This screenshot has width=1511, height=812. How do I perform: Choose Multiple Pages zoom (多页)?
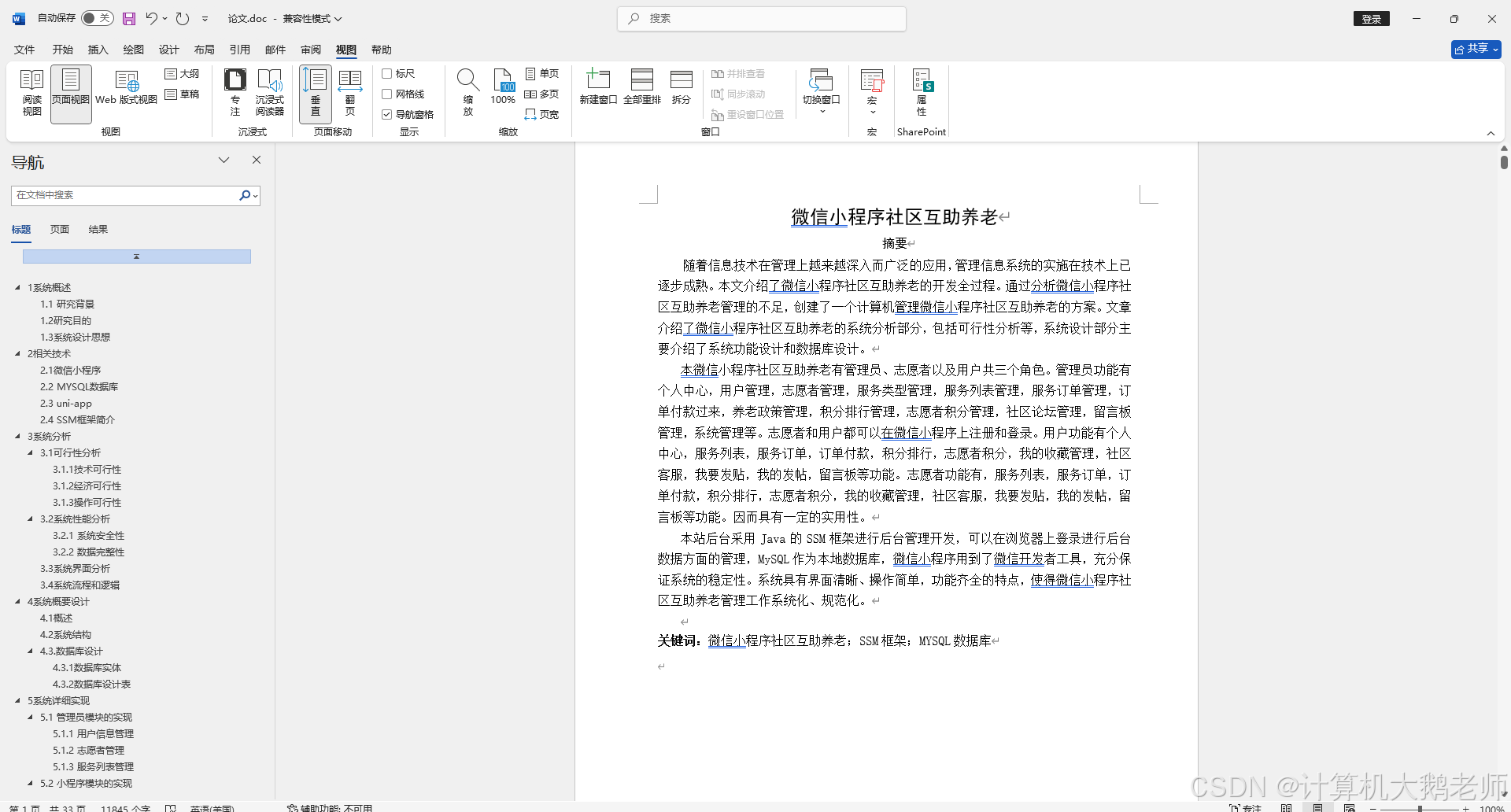541,94
